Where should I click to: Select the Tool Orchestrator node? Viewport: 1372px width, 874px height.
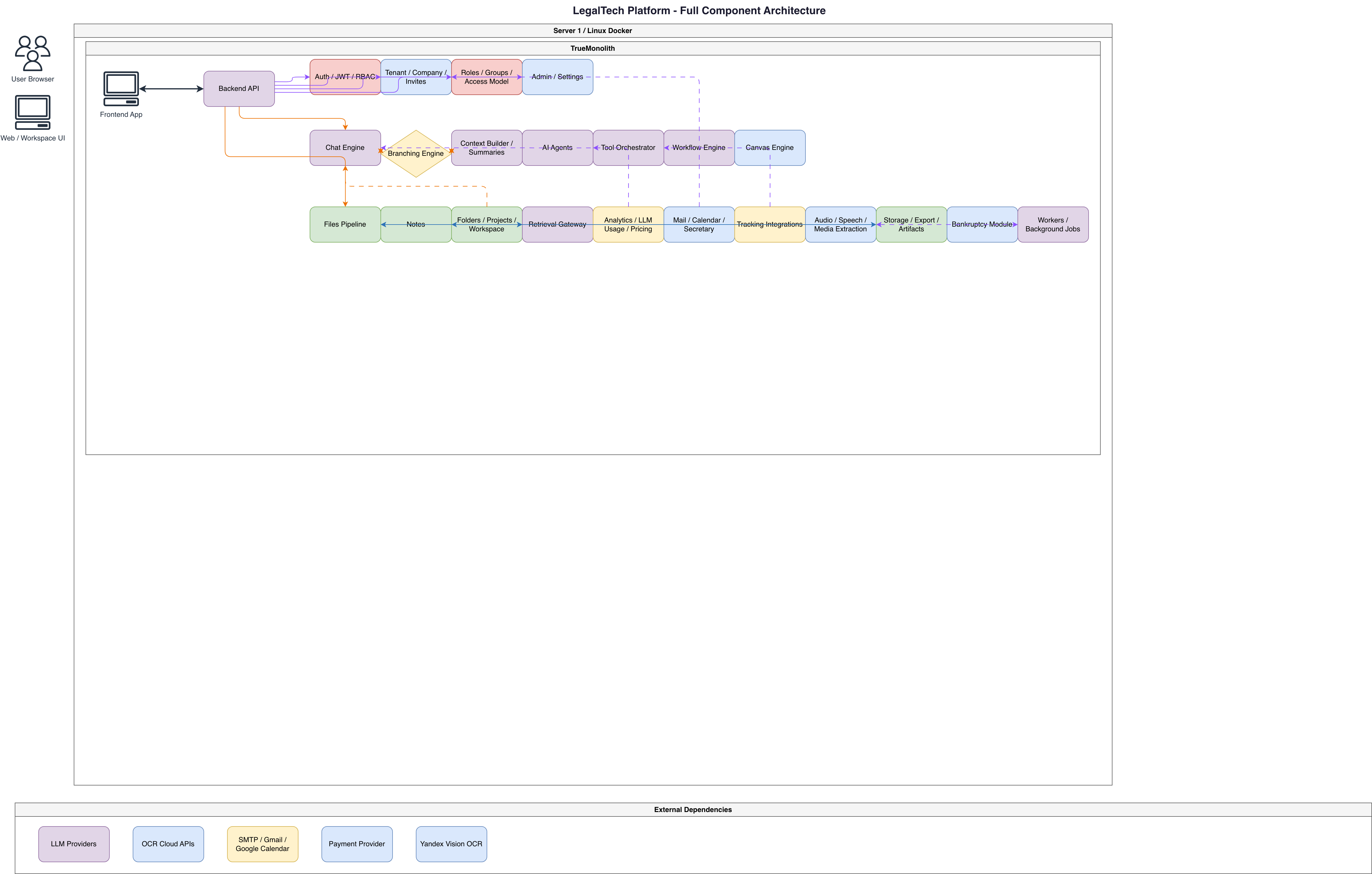pos(628,148)
